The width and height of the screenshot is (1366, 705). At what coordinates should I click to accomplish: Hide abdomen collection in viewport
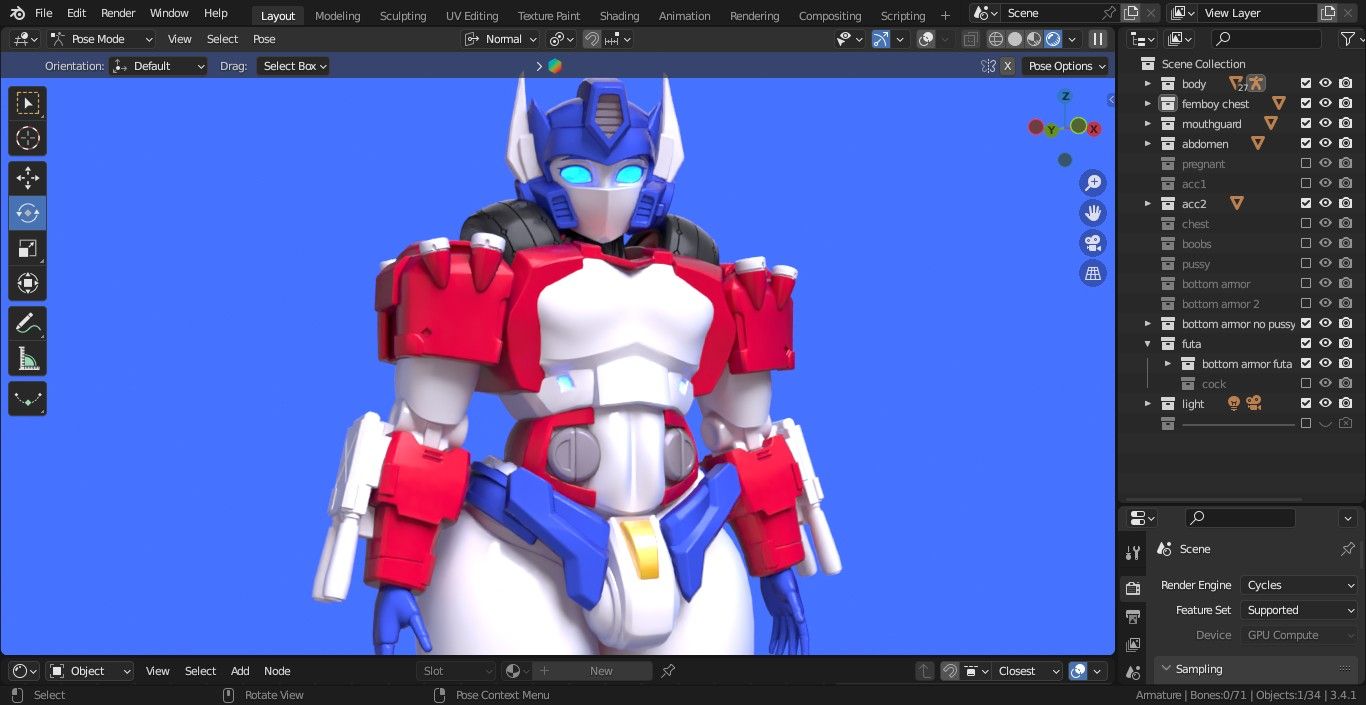click(x=1325, y=144)
